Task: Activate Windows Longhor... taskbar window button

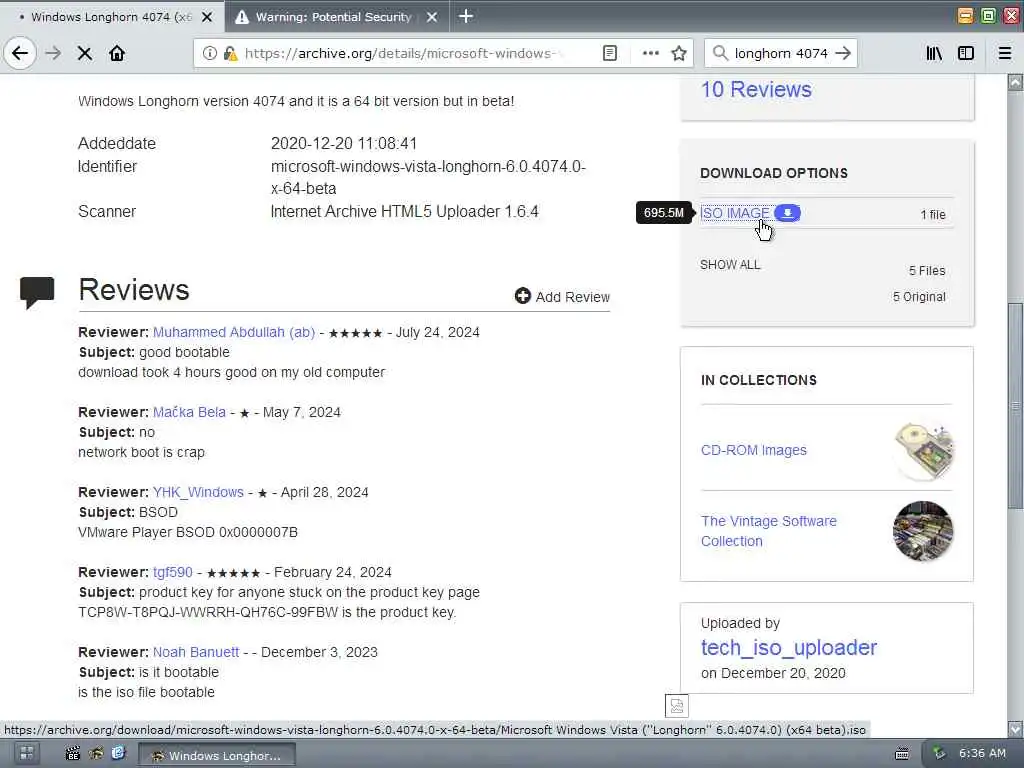Action: tap(217, 755)
